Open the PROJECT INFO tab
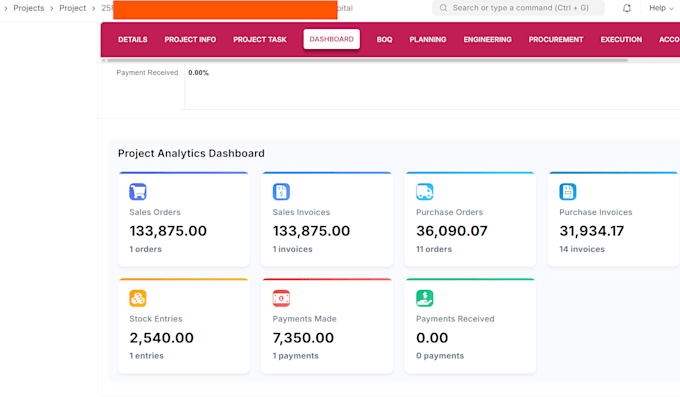This screenshot has width=680, height=397. [190, 39]
